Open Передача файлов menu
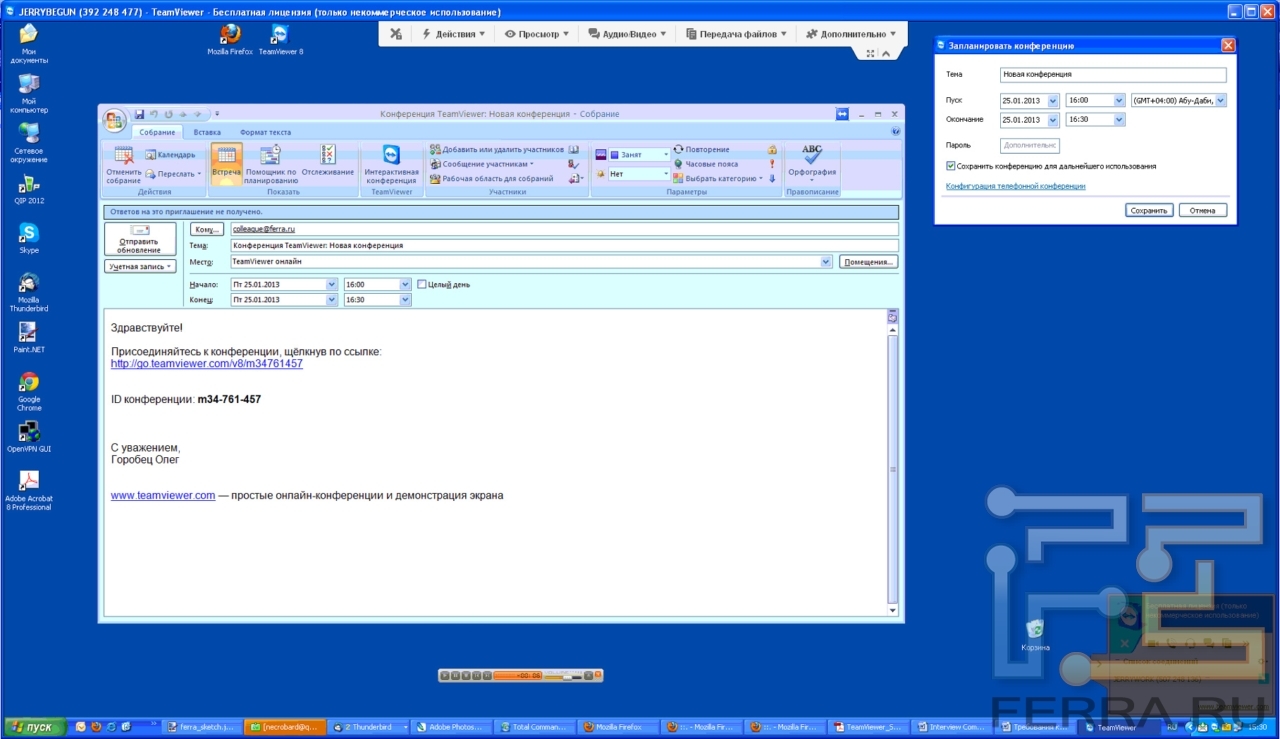1280x739 pixels. [736, 33]
